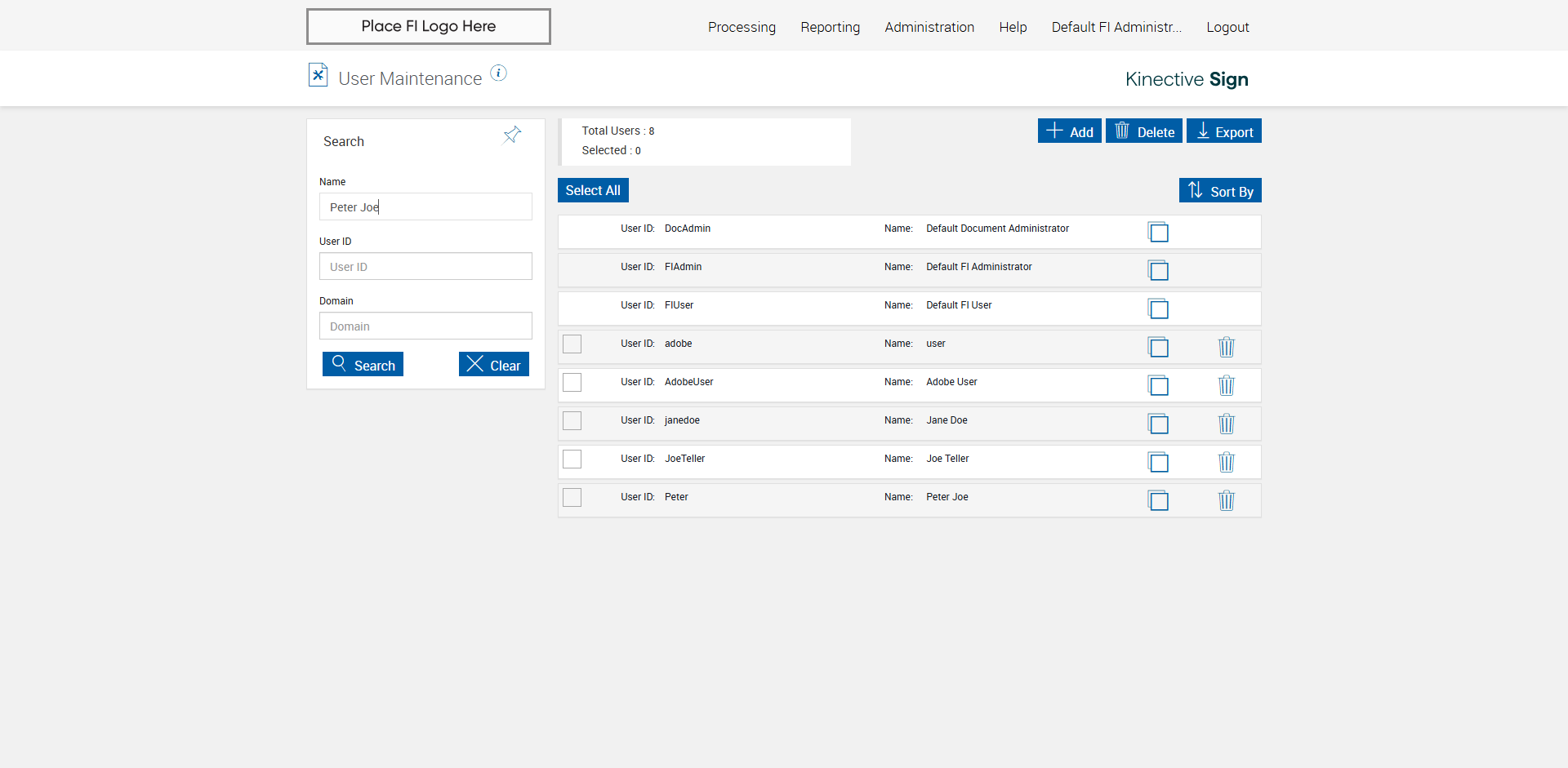The width and height of the screenshot is (1568, 768).
Task: Open the Reporting menu
Action: pos(830,27)
